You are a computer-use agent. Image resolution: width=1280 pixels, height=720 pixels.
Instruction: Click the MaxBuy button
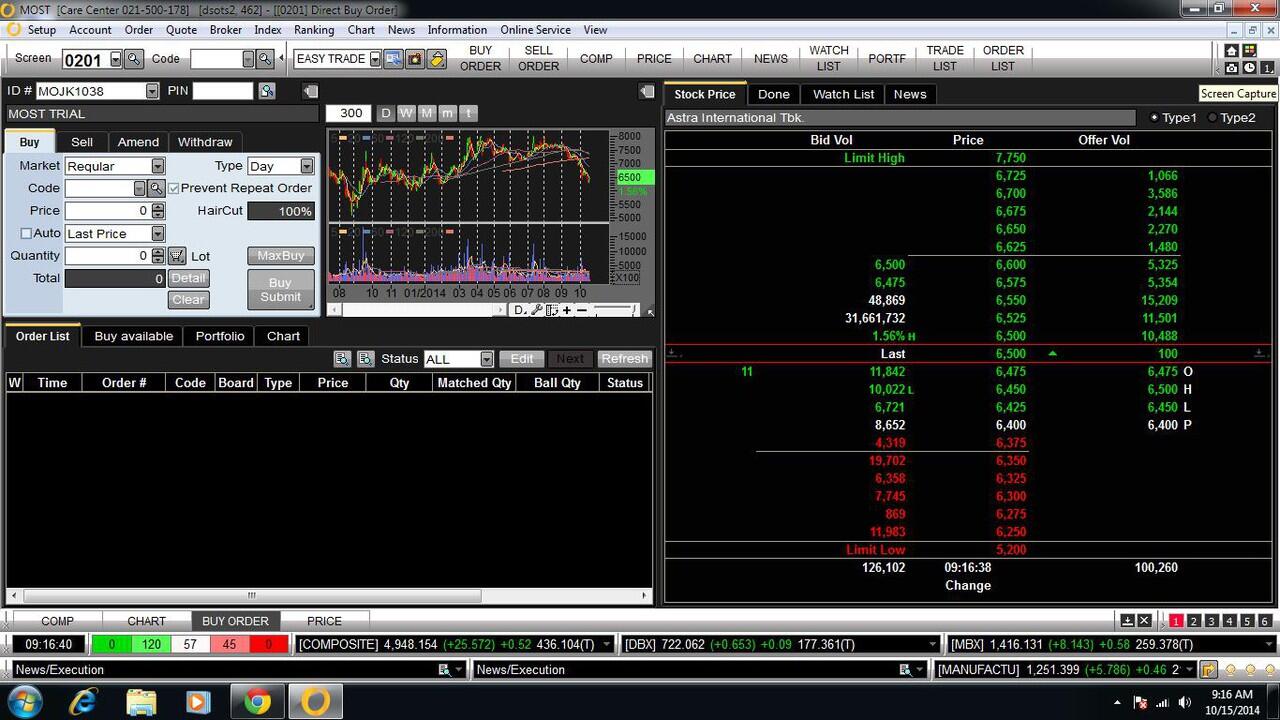280,256
